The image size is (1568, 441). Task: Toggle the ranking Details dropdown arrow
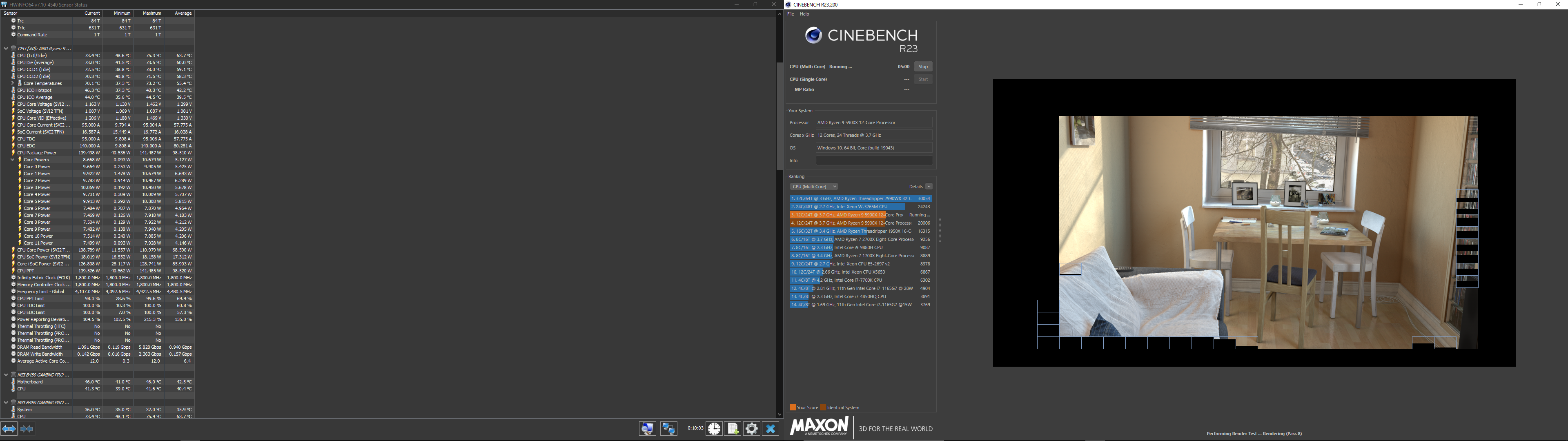click(x=929, y=186)
